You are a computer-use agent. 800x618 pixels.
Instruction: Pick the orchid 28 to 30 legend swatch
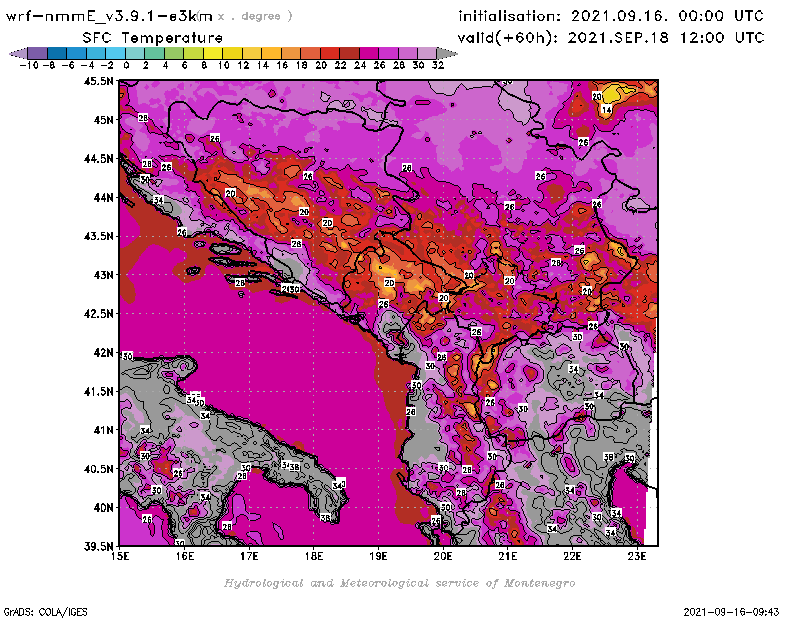coord(408,53)
